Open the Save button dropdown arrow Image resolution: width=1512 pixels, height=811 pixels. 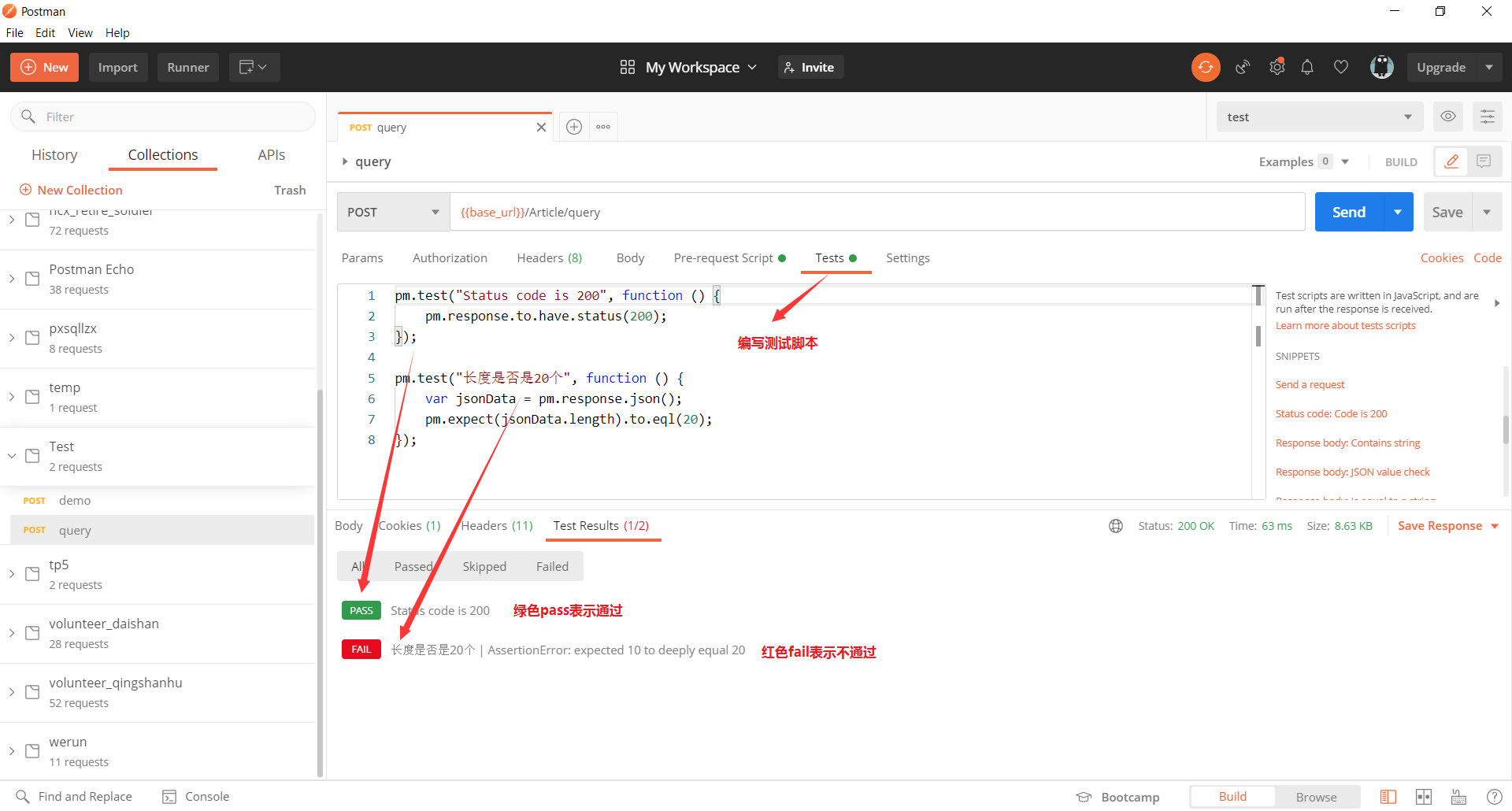tap(1487, 213)
